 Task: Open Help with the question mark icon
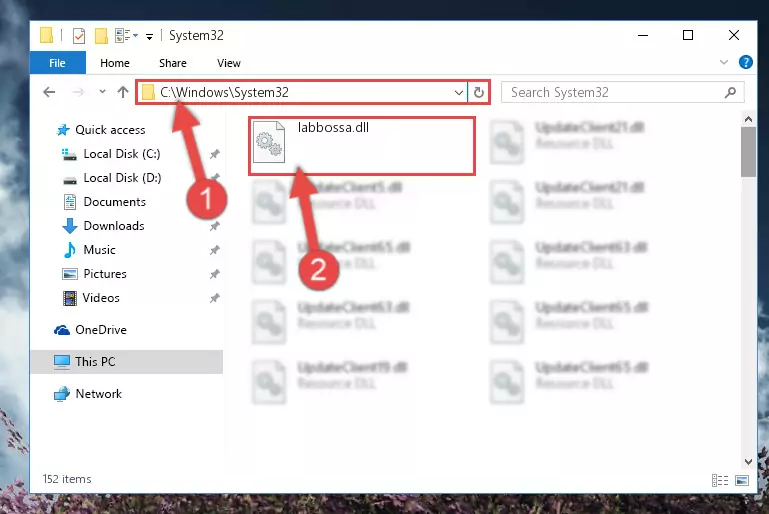point(745,62)
